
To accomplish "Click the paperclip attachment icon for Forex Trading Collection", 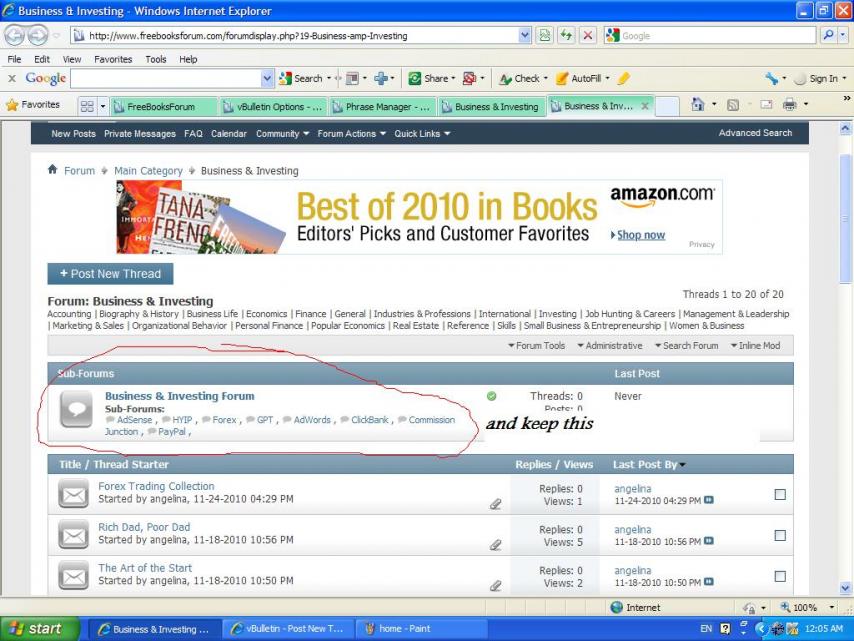I will [x=496, y=504].
